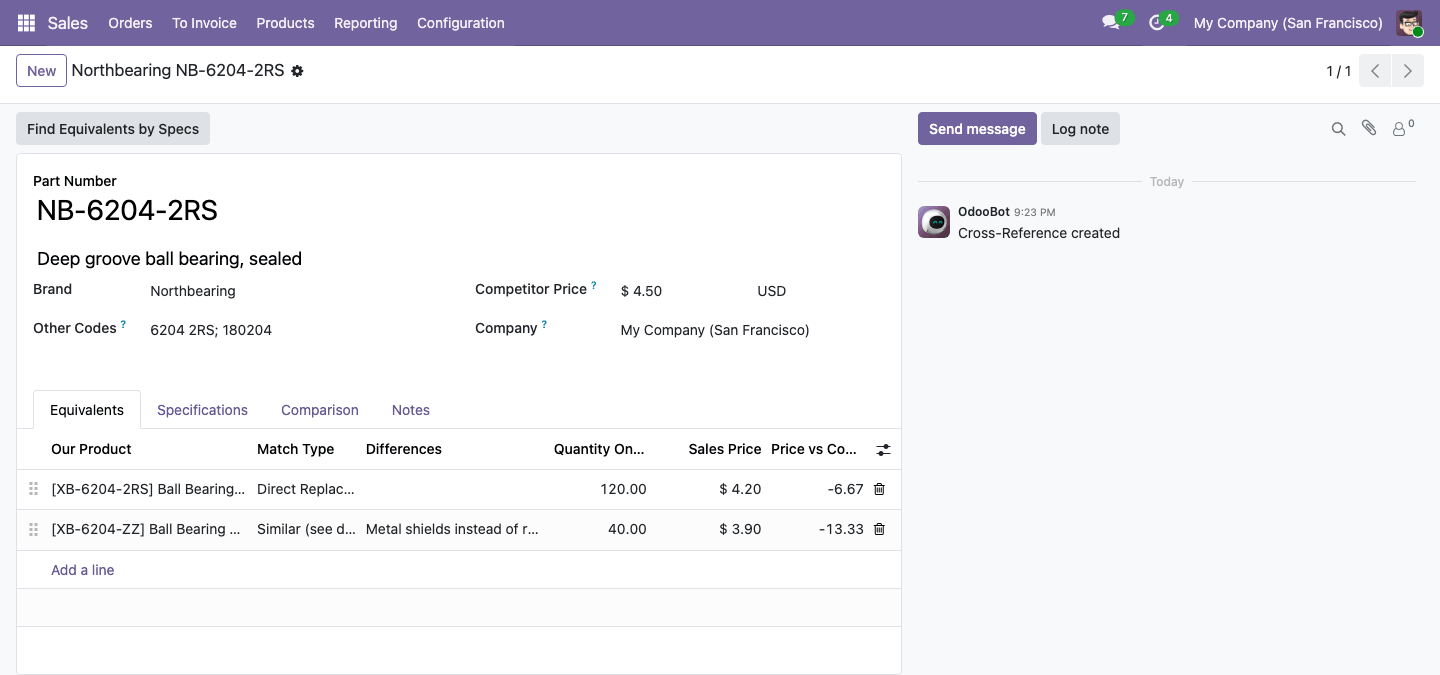Open the apps grid menu icon
The image size is (1440, 675).
pyautogui.click(x=26, y=23)
